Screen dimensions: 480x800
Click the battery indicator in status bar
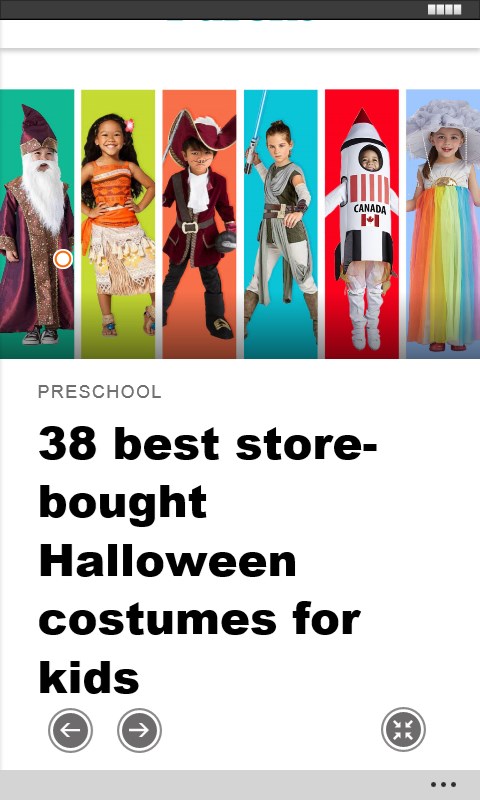pyautogui.click(x=444, y=10)
